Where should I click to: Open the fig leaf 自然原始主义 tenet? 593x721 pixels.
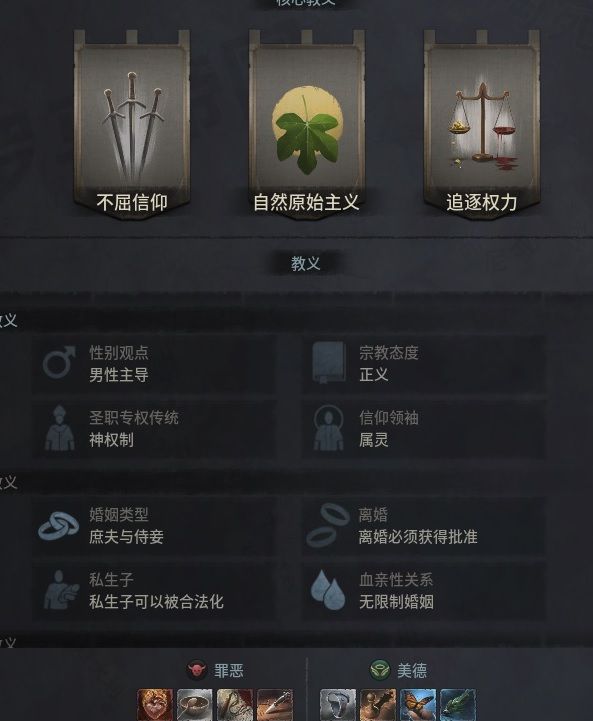tap(307, 123)
